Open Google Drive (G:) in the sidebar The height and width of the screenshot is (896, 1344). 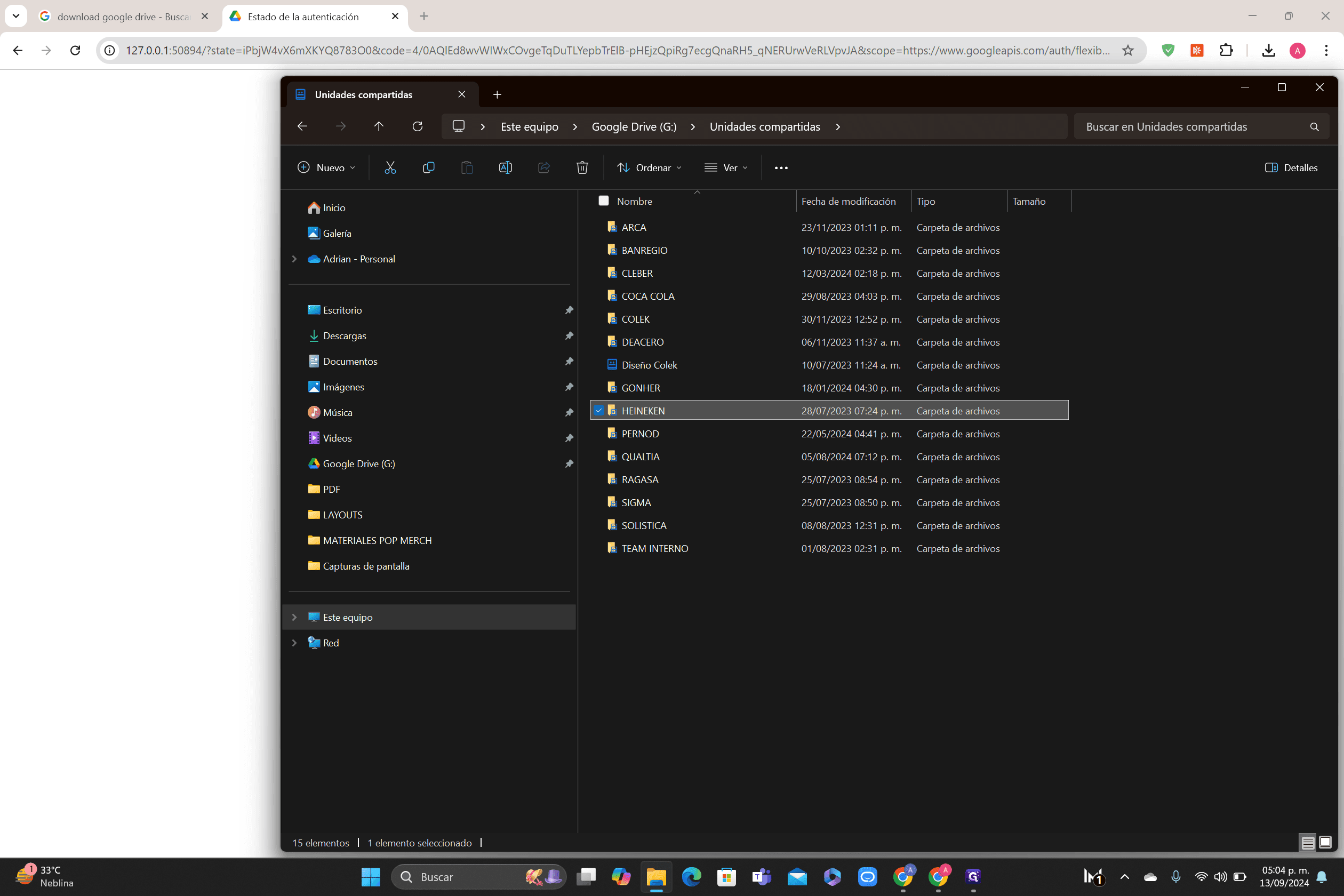point(359,463)
